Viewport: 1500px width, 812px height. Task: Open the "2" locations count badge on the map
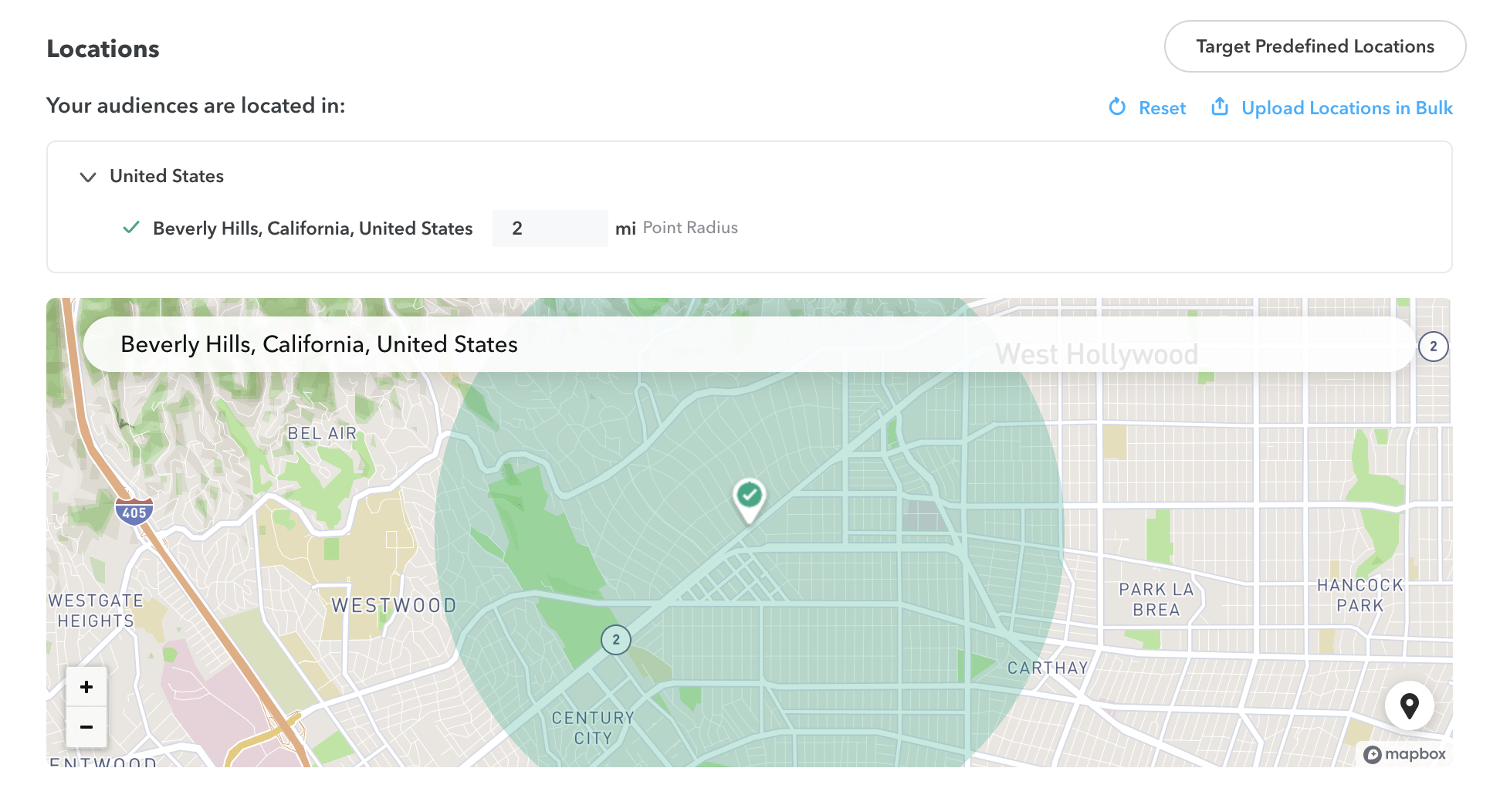pos(1433,347)
